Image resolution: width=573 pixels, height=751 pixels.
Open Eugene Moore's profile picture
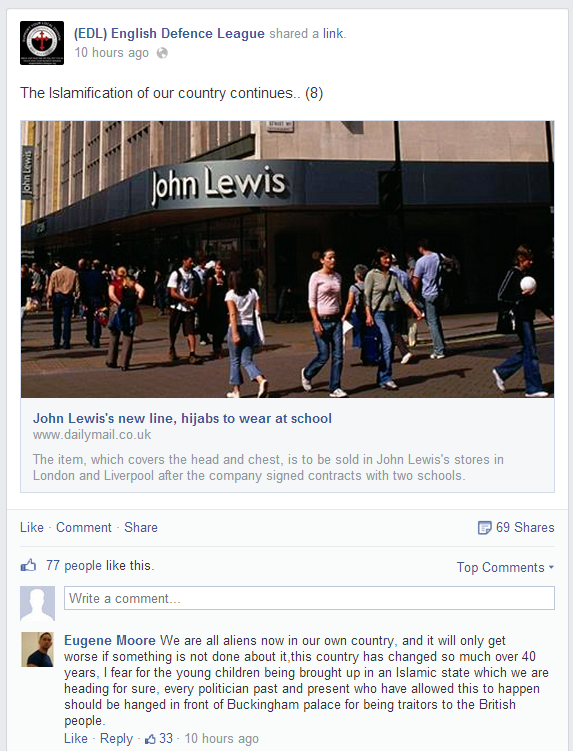[x=37, y=649]
